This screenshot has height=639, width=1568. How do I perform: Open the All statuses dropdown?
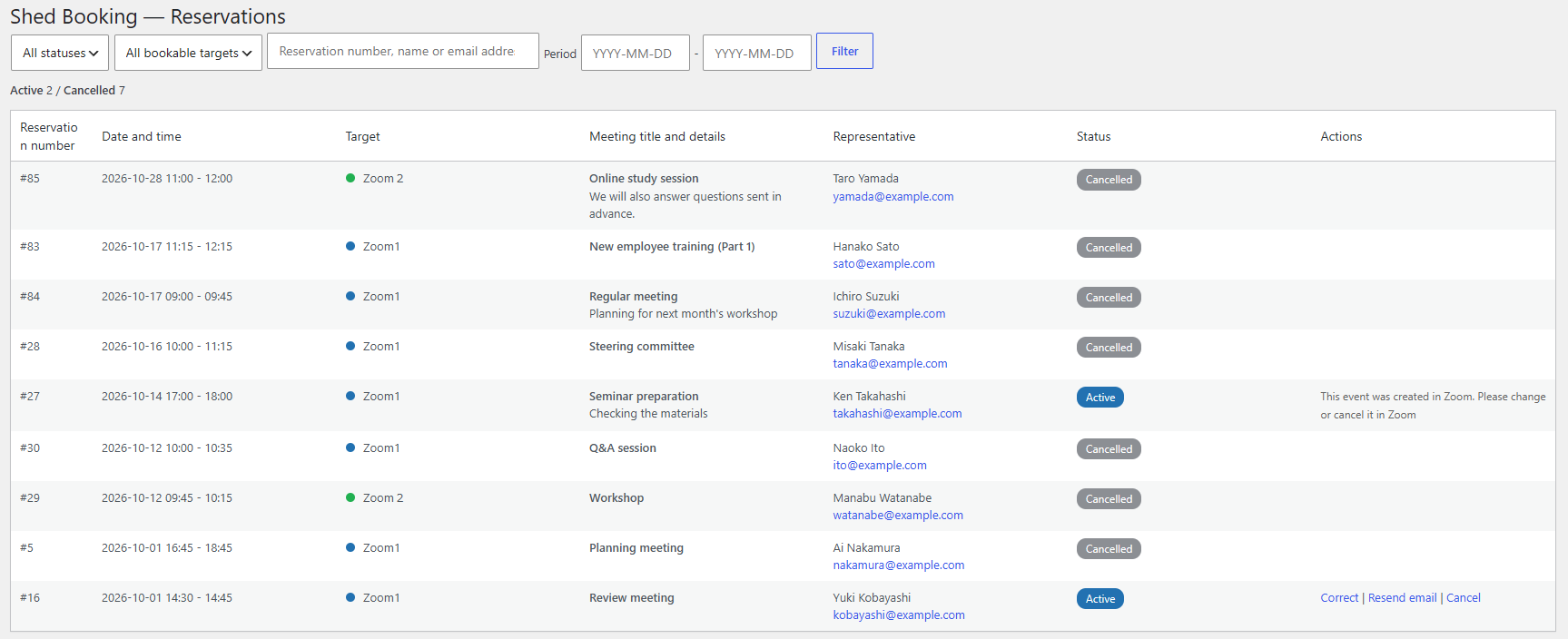pos(60,53)
